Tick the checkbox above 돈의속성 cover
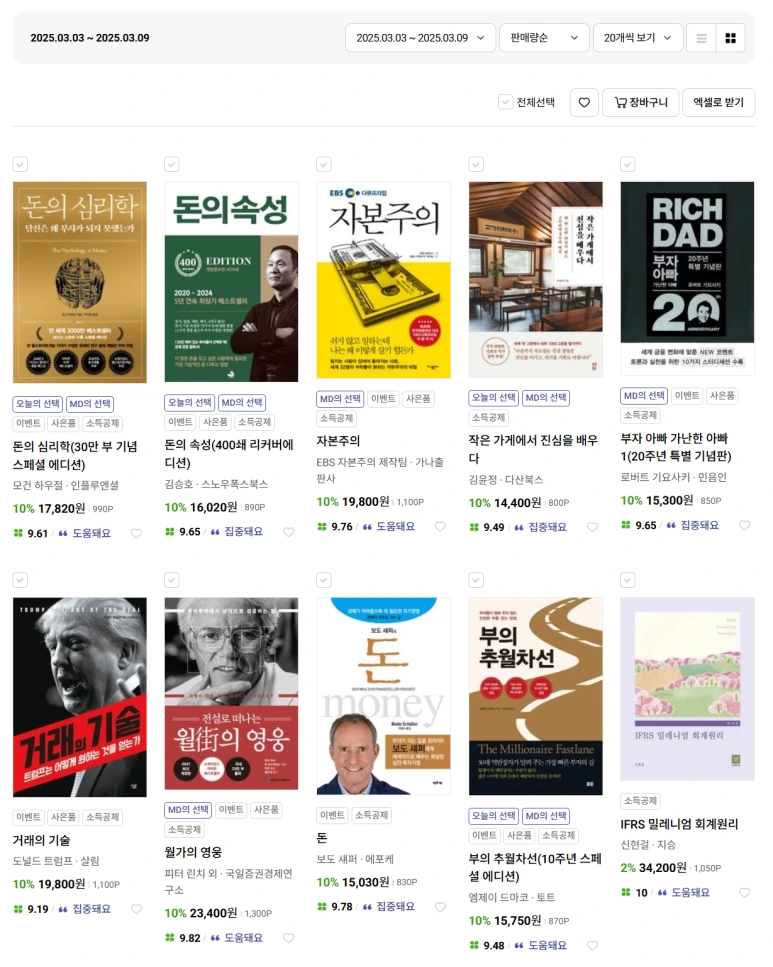 [172, 164]
